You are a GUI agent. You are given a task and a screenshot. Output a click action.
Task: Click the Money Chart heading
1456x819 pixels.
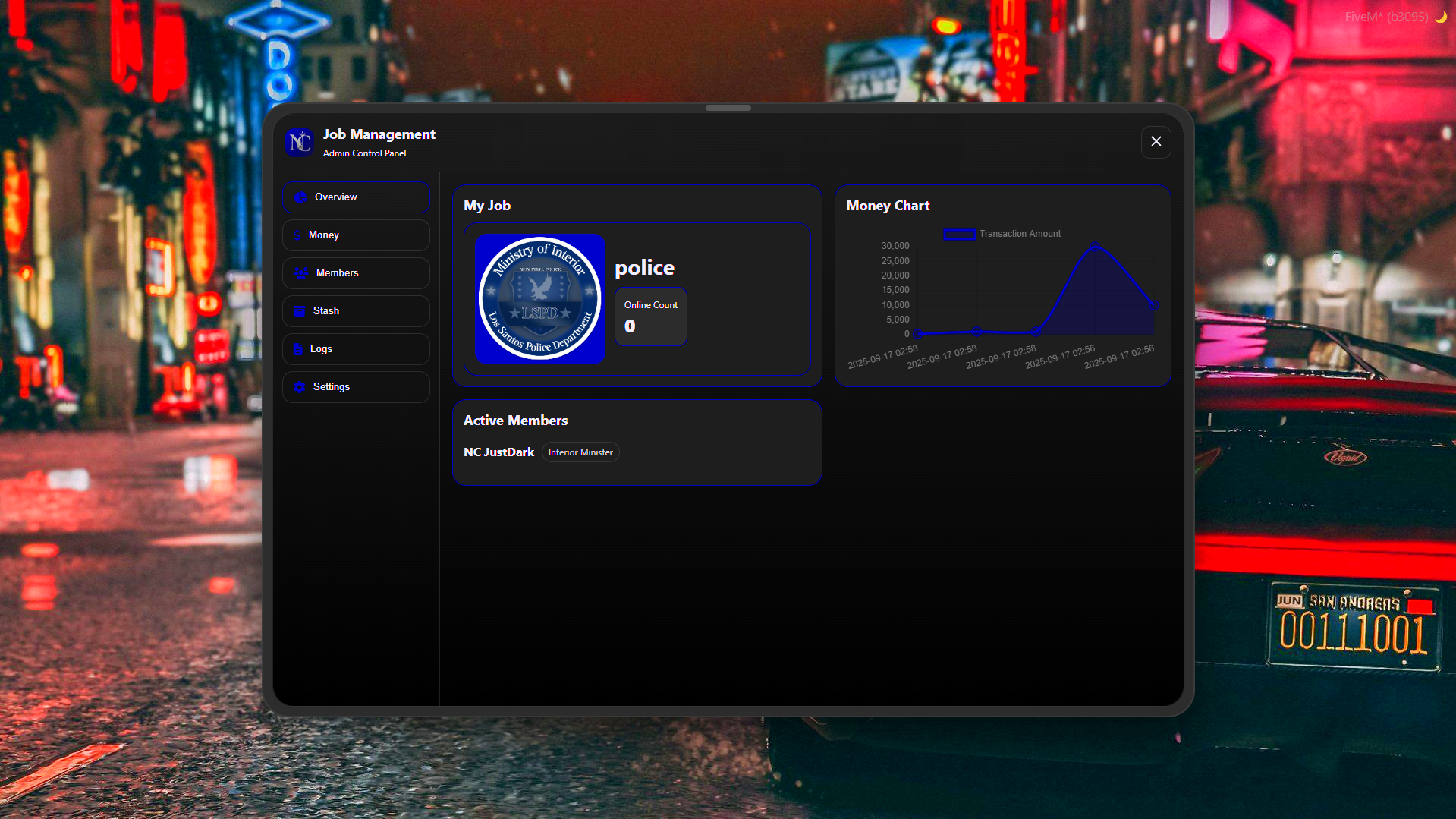click(x=888, y=206)
